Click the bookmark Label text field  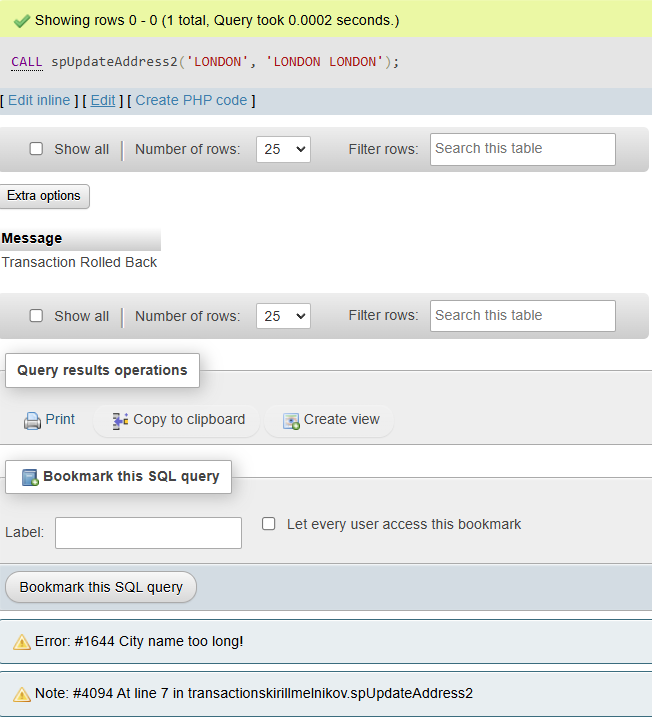[148, 533]
